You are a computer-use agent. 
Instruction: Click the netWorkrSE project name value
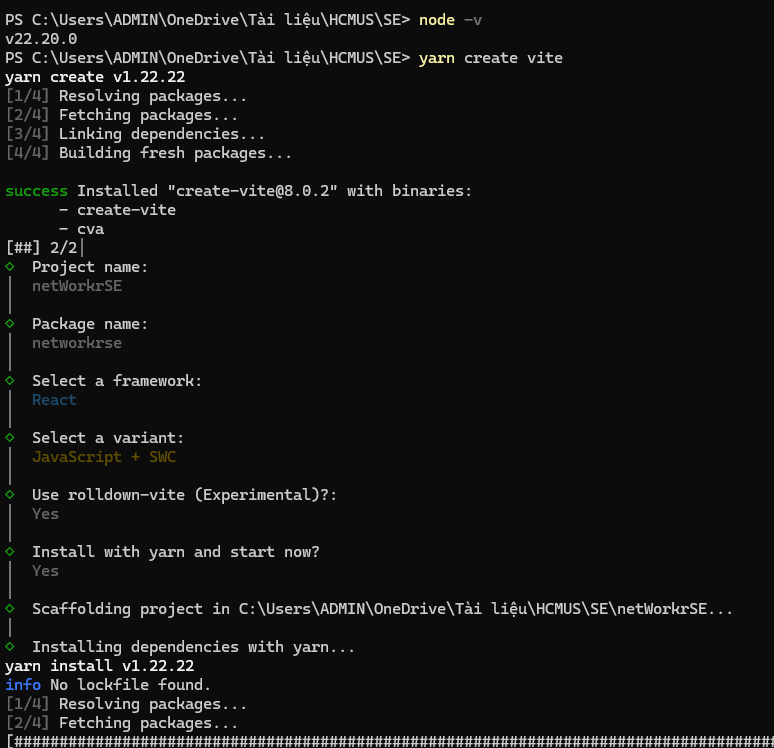tap(77, 286)
